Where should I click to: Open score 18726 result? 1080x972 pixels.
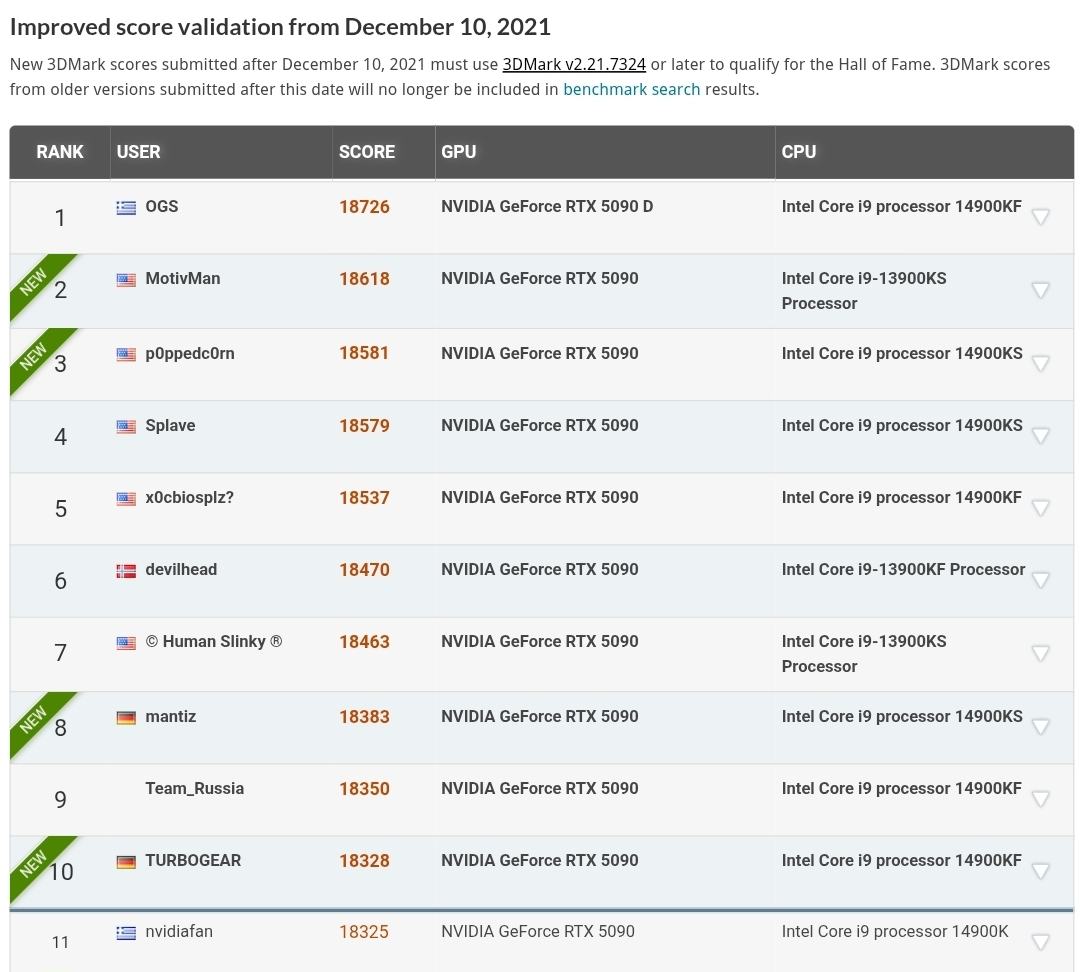(x=364, y=207)
